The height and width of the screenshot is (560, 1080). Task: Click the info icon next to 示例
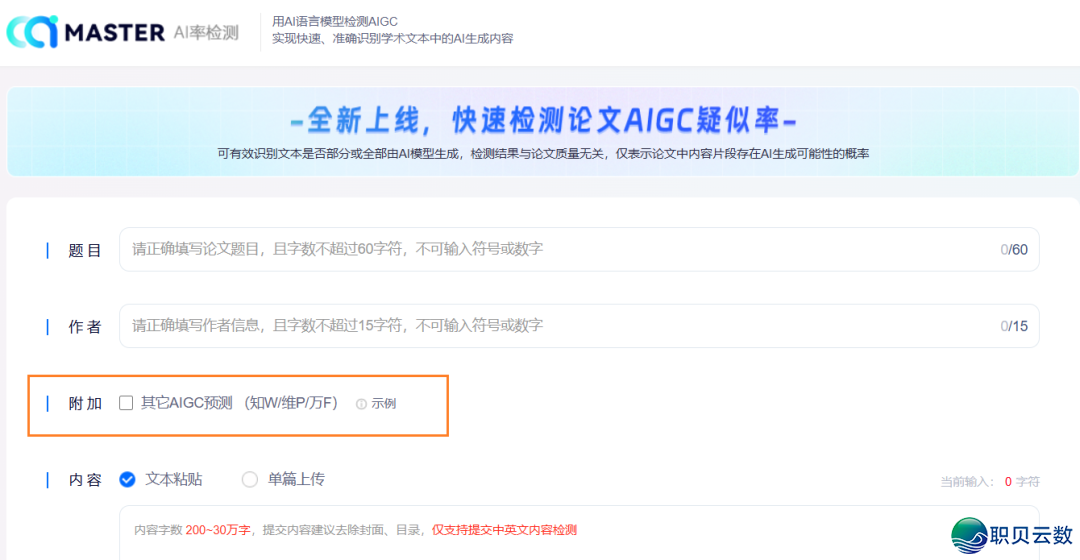coord(361,404)
